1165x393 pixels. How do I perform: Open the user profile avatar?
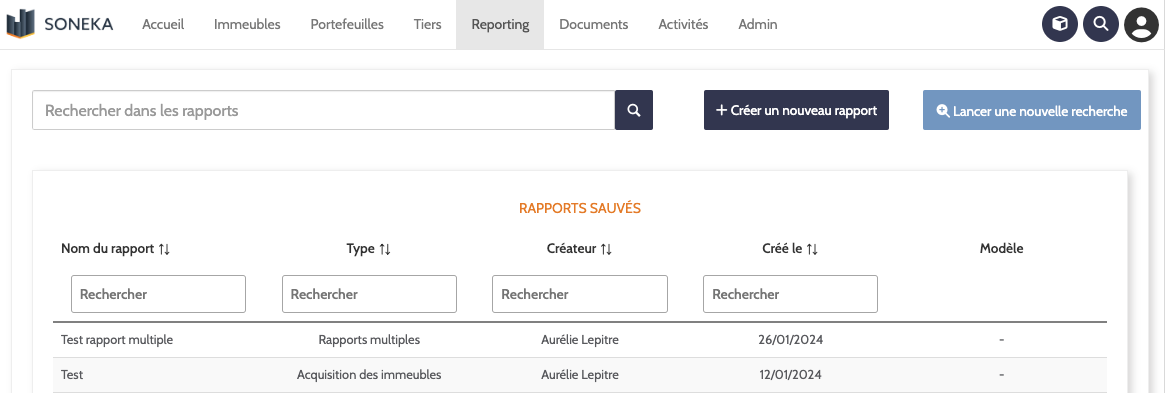pyautogui.click(x=1141, y=25)
